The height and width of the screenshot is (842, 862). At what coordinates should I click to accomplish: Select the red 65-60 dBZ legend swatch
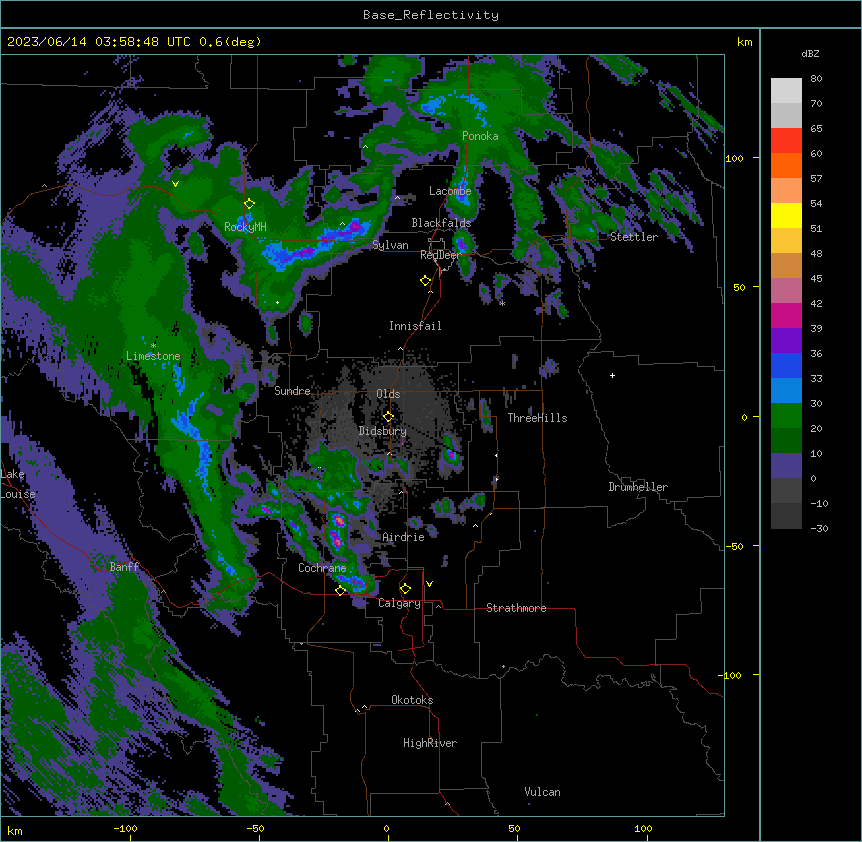(786, 141)
